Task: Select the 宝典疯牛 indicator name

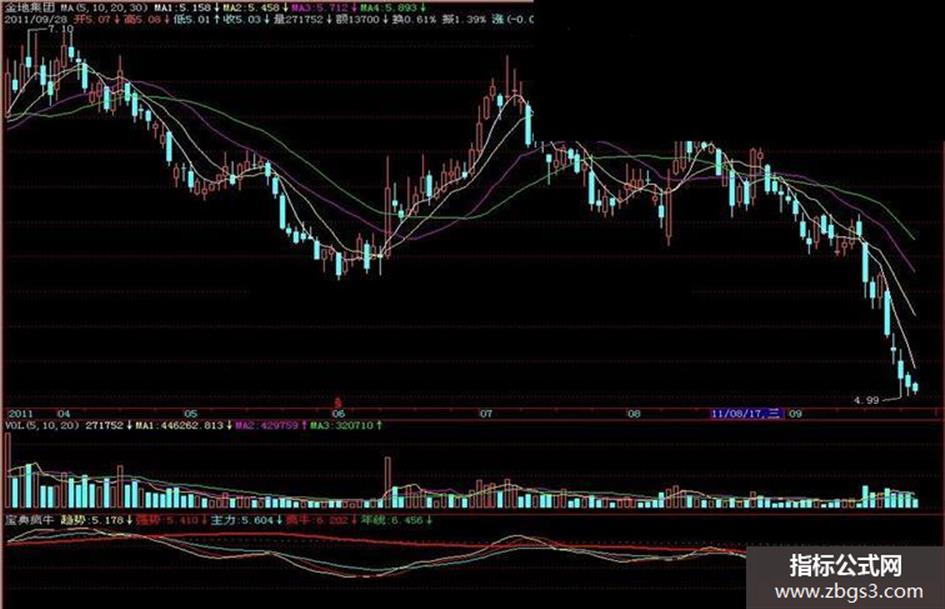Action: click(30, 519)
